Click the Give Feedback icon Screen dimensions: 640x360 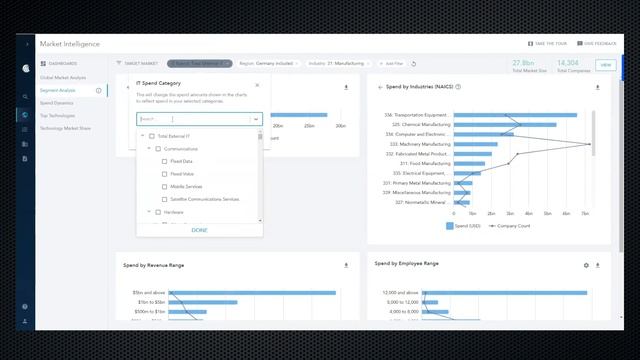tap(580, 43)
